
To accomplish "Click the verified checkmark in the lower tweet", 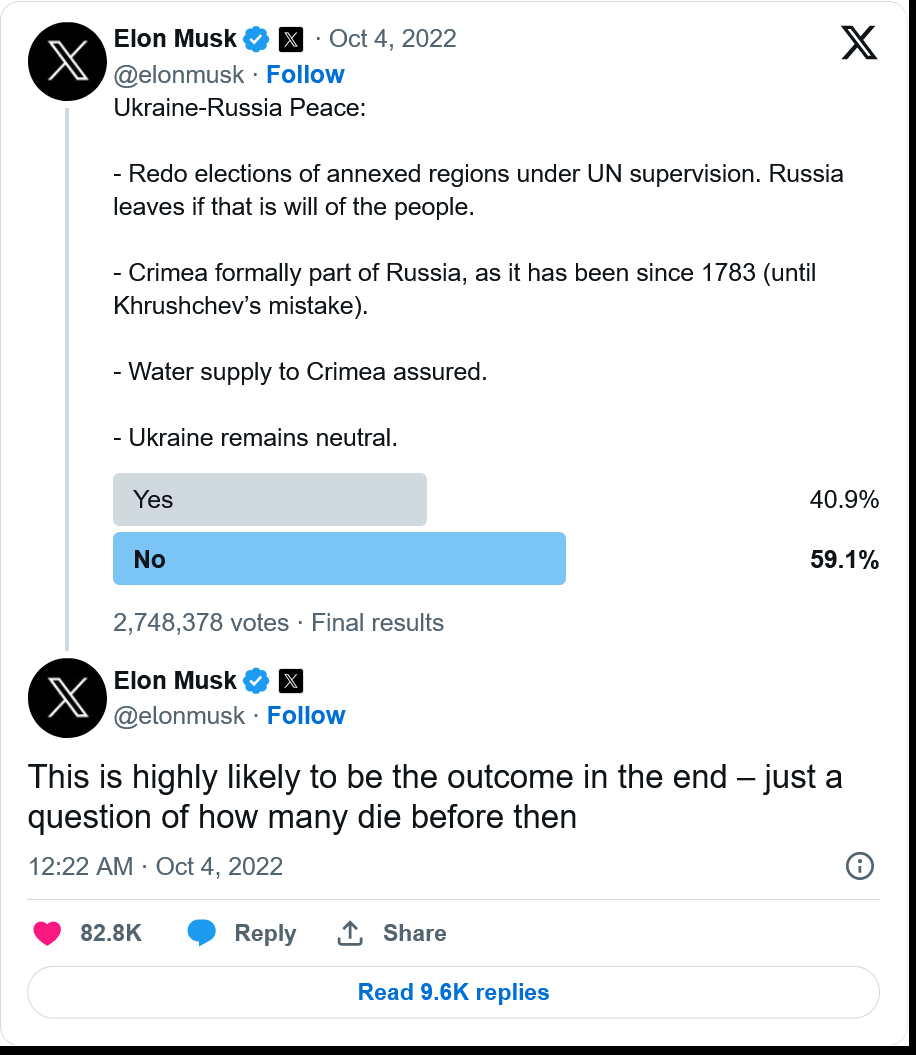I will point(257,681).
